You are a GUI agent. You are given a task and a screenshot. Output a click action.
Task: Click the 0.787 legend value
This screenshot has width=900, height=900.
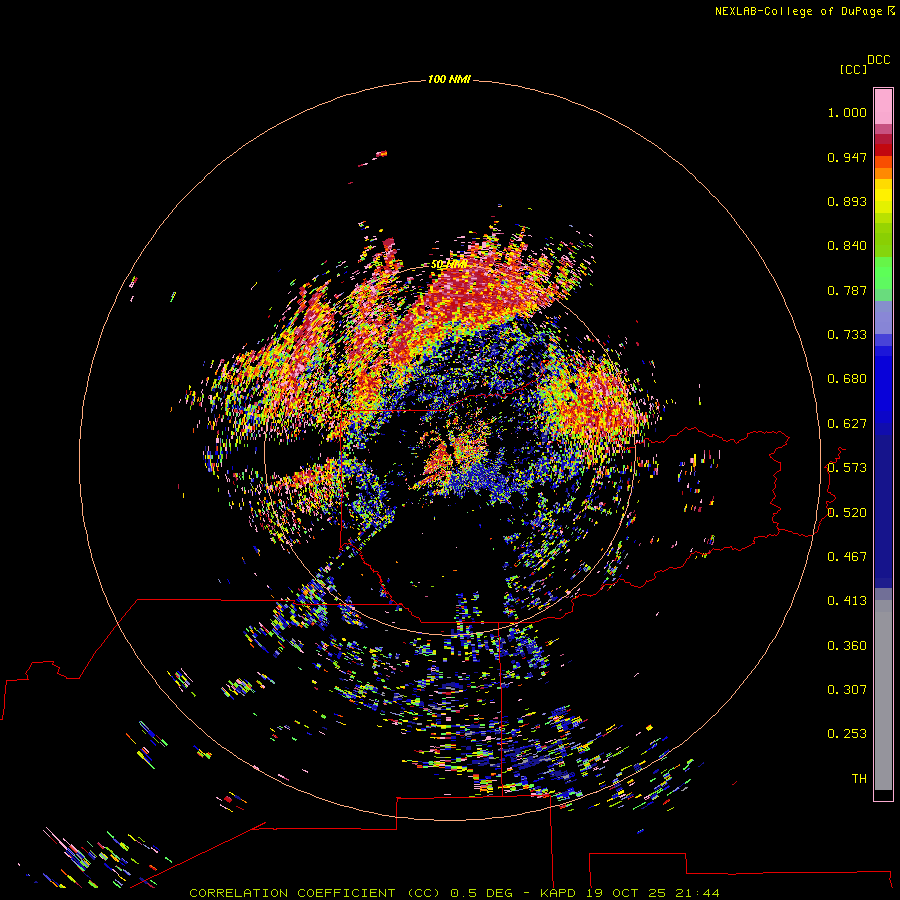[847, 290]
